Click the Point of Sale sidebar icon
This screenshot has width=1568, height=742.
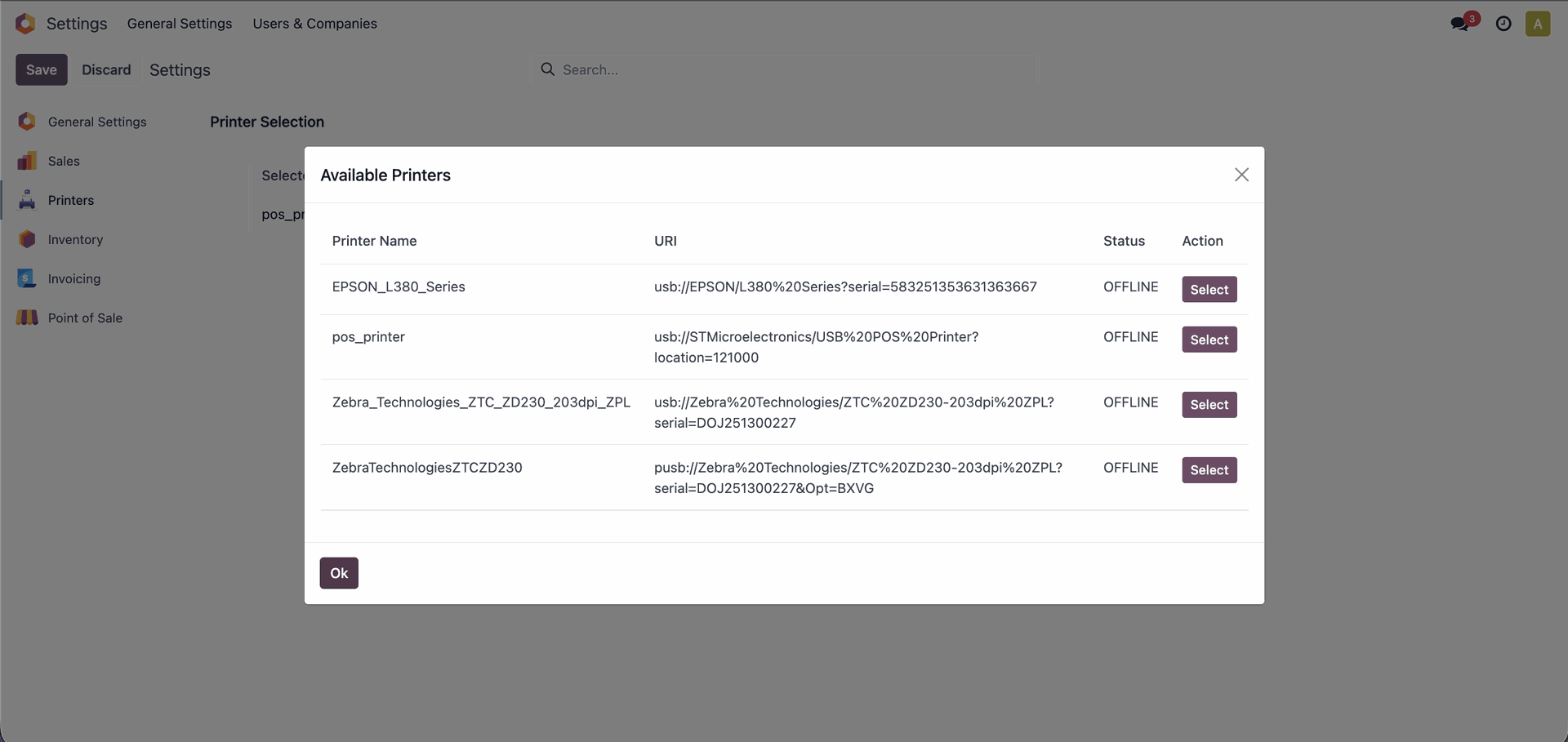pyautogui.click(x=27, y=318)
